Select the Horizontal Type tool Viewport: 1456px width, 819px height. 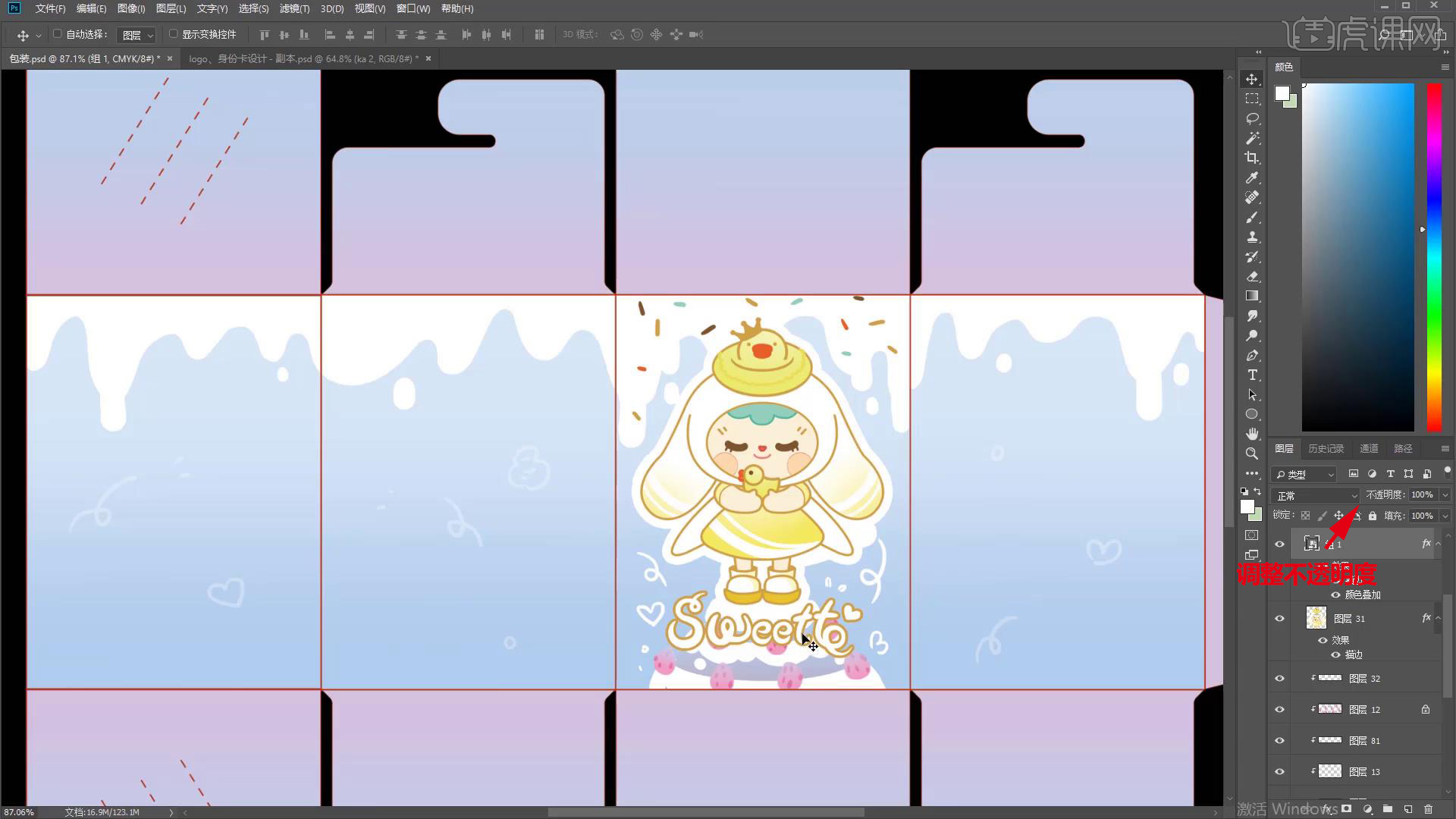1252,375
